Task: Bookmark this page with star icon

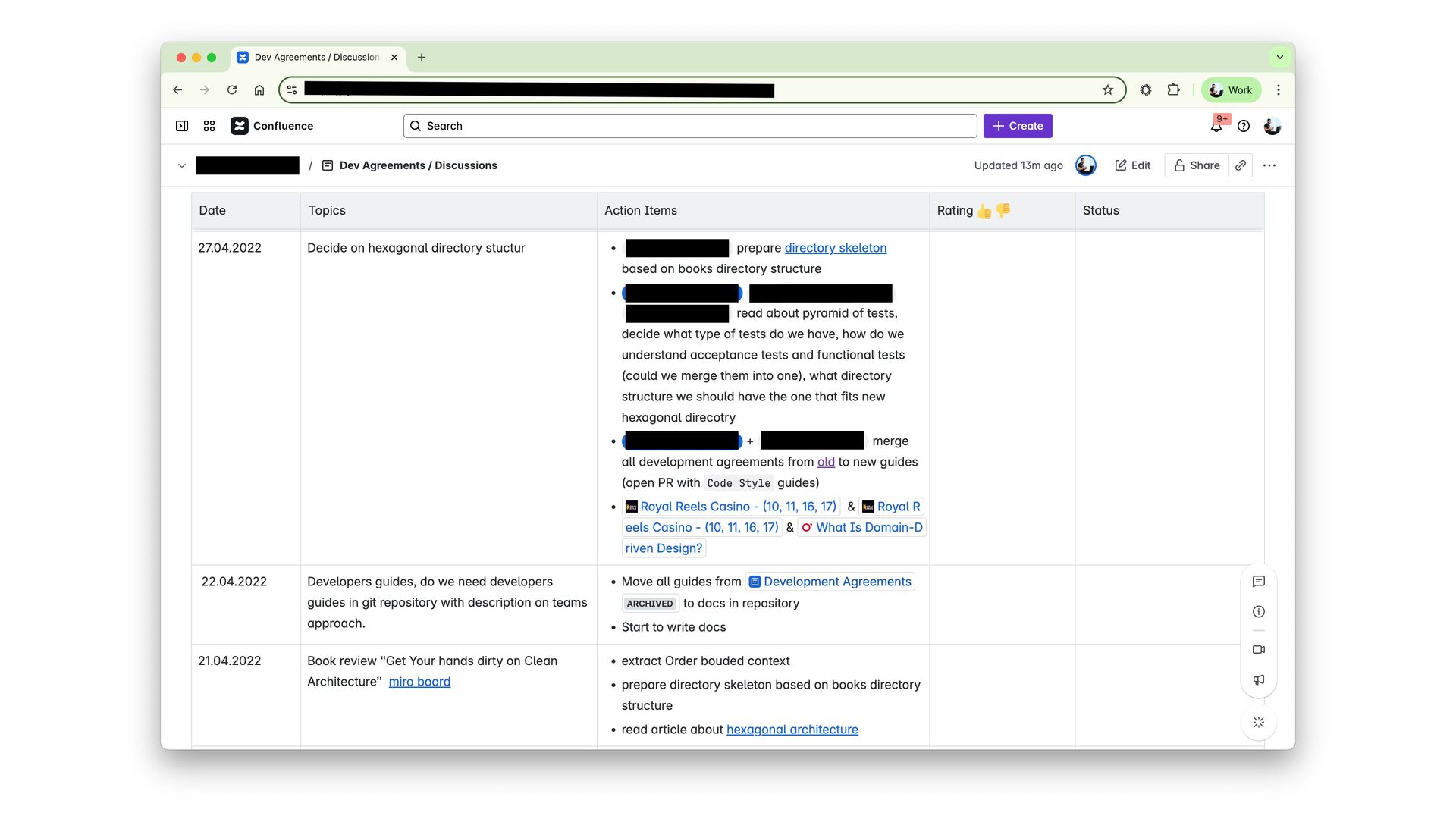Action: tap(1108, 90)
